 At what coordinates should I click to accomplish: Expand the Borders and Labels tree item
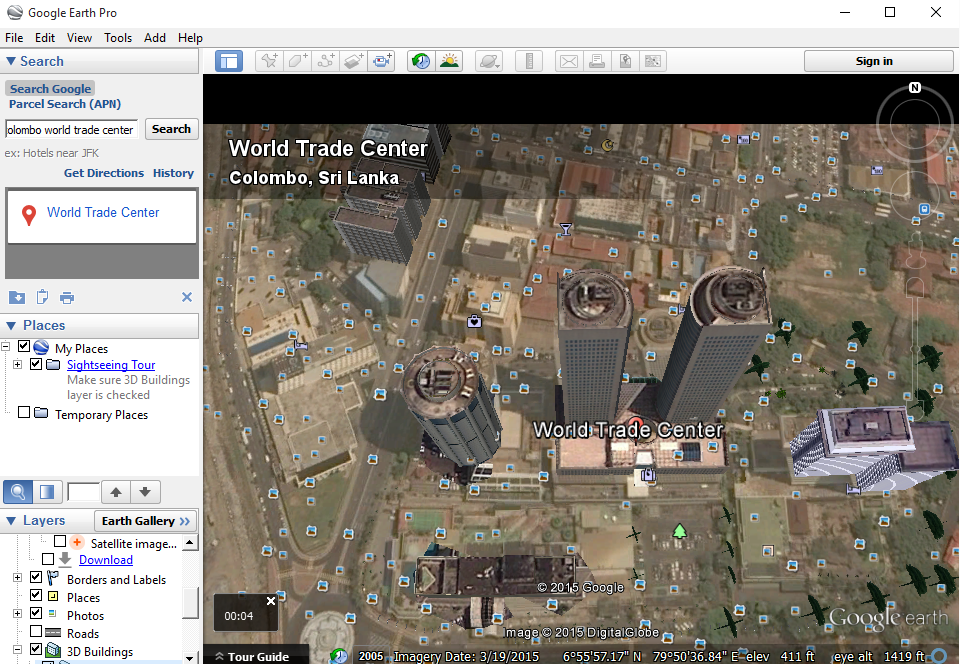coord(17,579)
